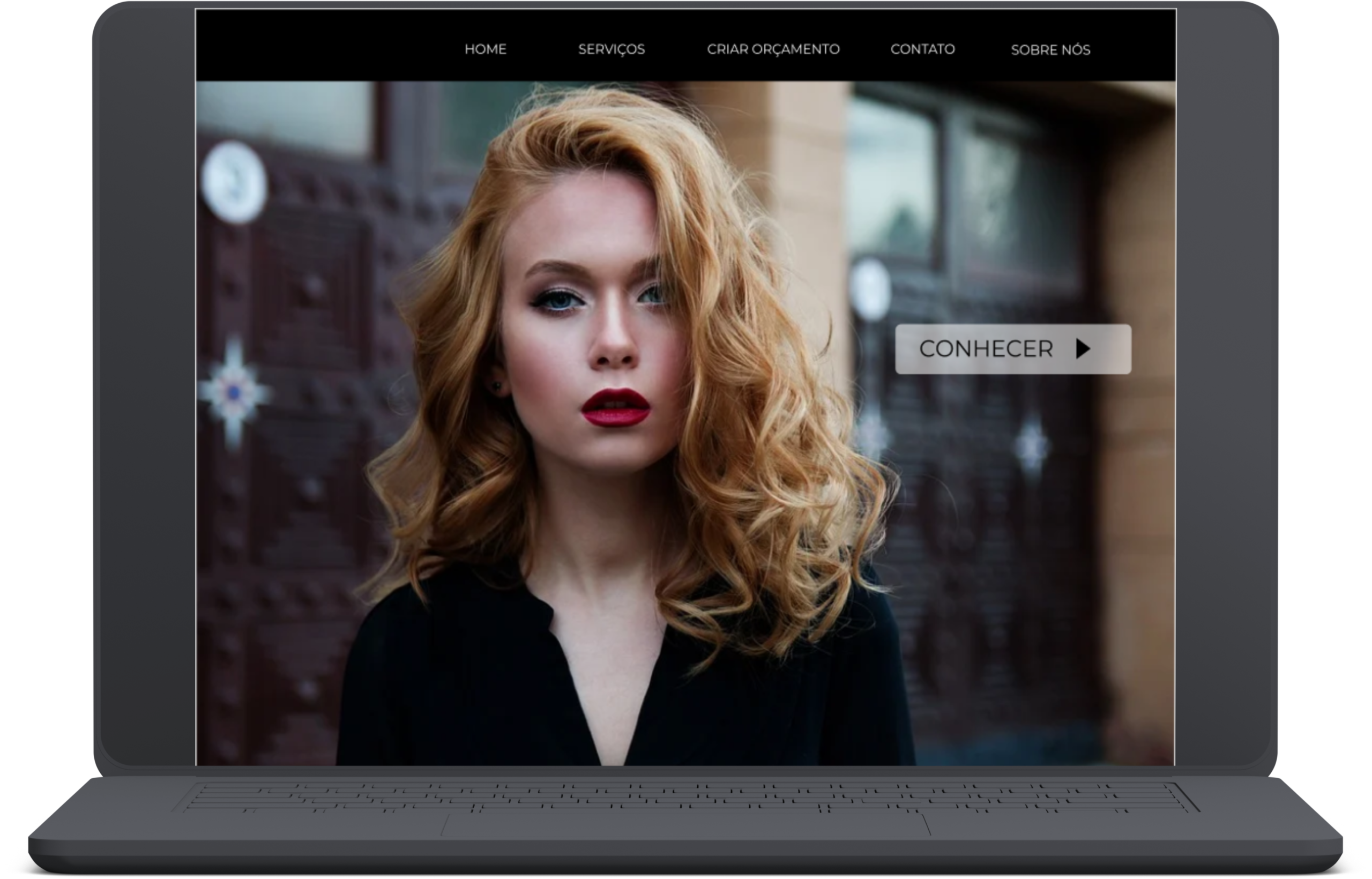
Task: Click the play arrow icon beside CONHECER
Action: [1083, 349]
